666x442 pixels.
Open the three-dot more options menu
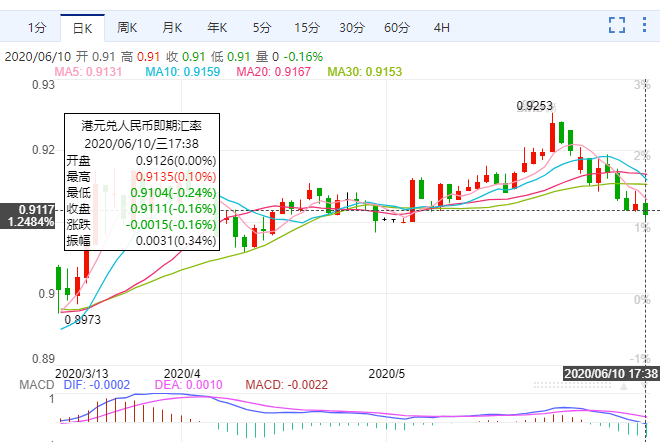click(647, 25)
